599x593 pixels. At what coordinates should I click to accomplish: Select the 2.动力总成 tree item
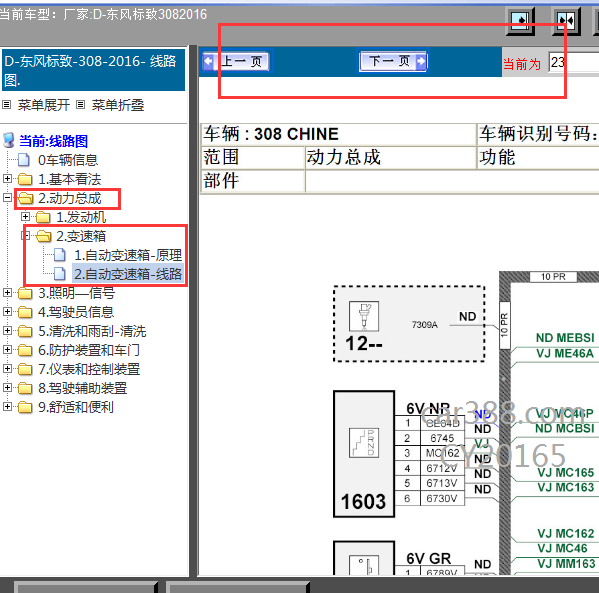[70, 198]
